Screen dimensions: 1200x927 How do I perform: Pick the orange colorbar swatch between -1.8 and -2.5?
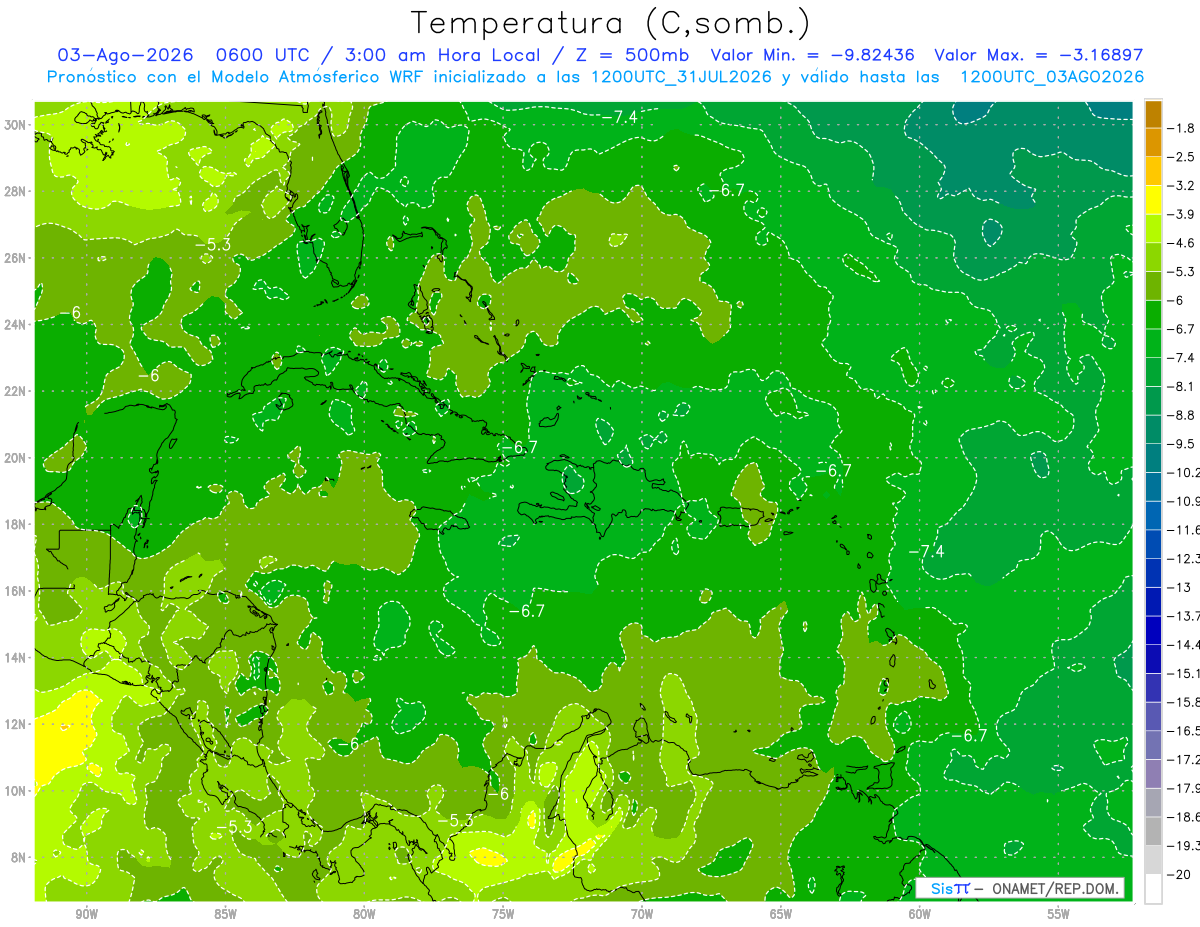1153,143
